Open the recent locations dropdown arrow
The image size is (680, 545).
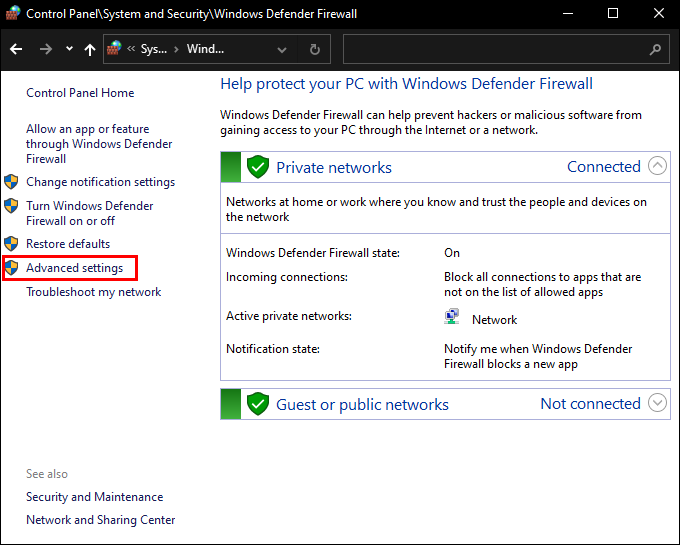(69, 49)
